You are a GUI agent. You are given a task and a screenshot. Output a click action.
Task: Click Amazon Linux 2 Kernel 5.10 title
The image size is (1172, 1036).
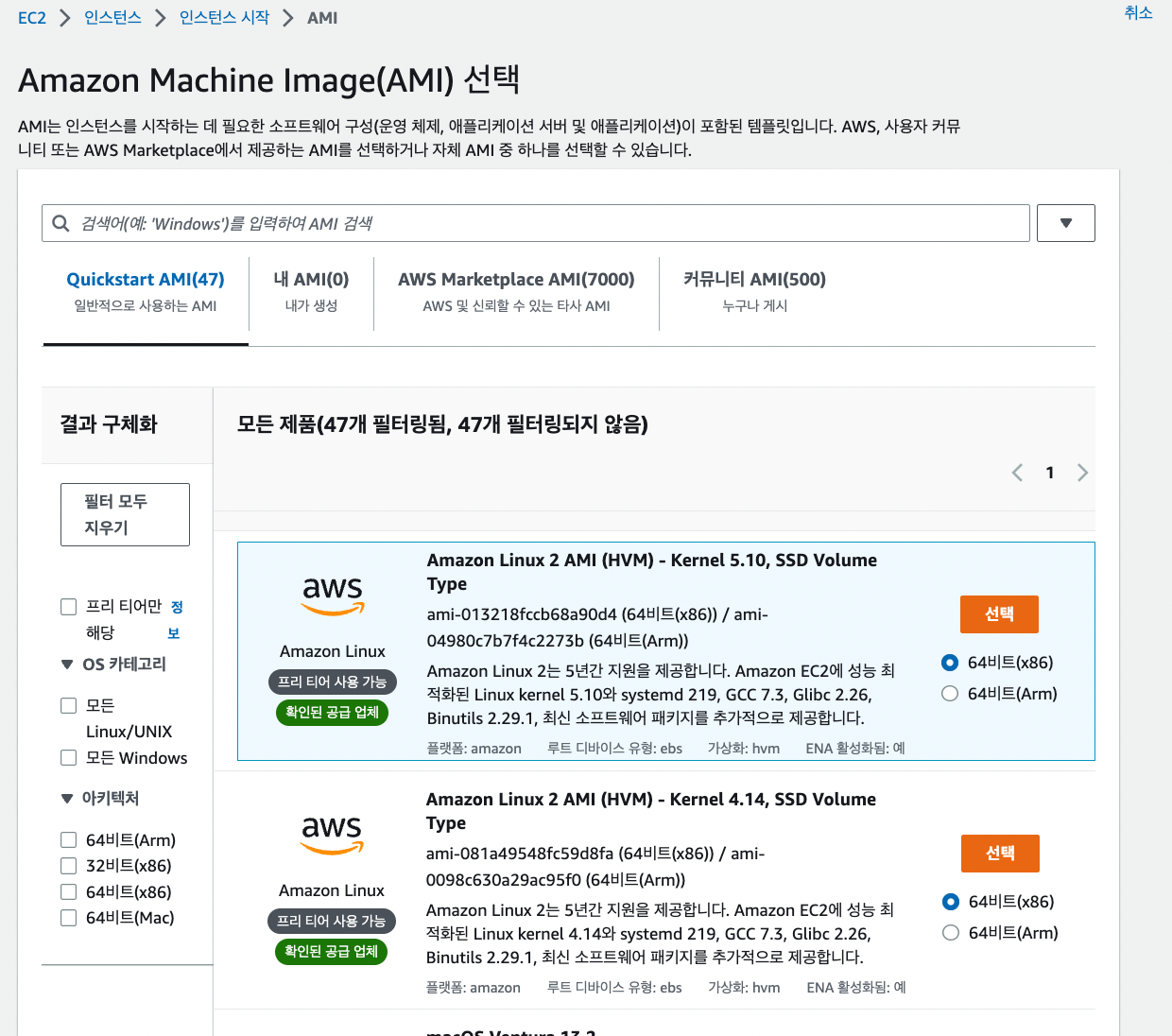(x=652, y=572)
